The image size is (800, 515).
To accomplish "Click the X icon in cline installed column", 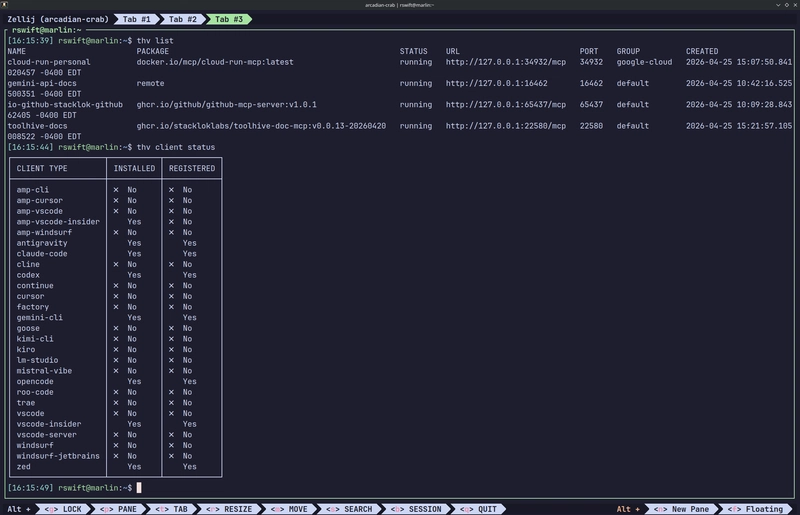I will click(116, 264).
